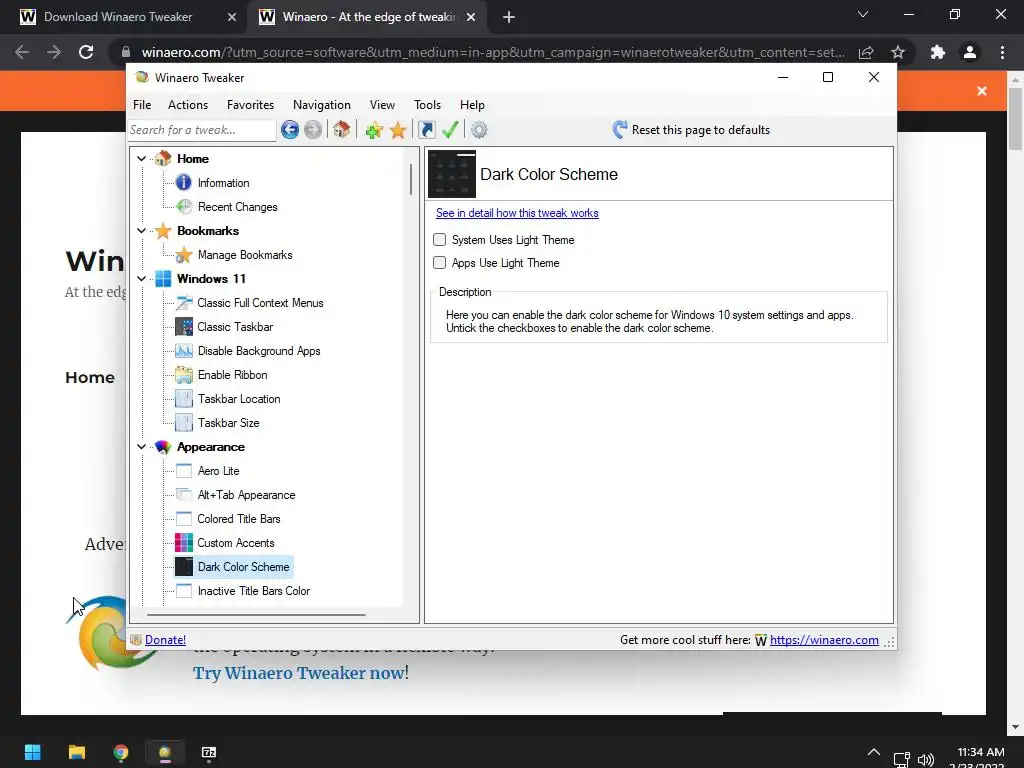The height and width of the screenshot is (768, 1024).
Task: Click the 7-Zip icon on taskbar
Action: click(x=209, y=752)
